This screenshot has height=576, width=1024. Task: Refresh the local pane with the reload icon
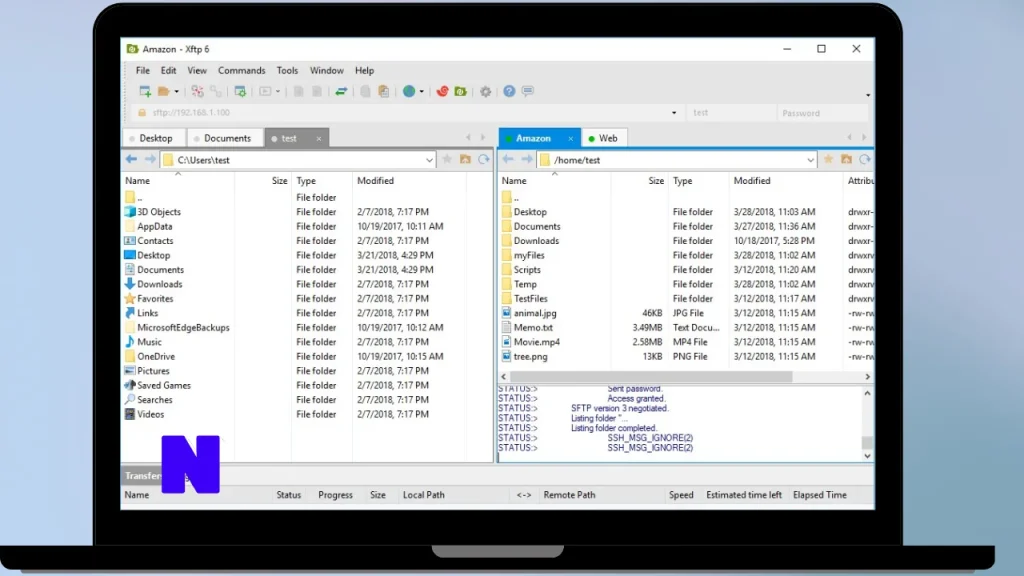483,159
